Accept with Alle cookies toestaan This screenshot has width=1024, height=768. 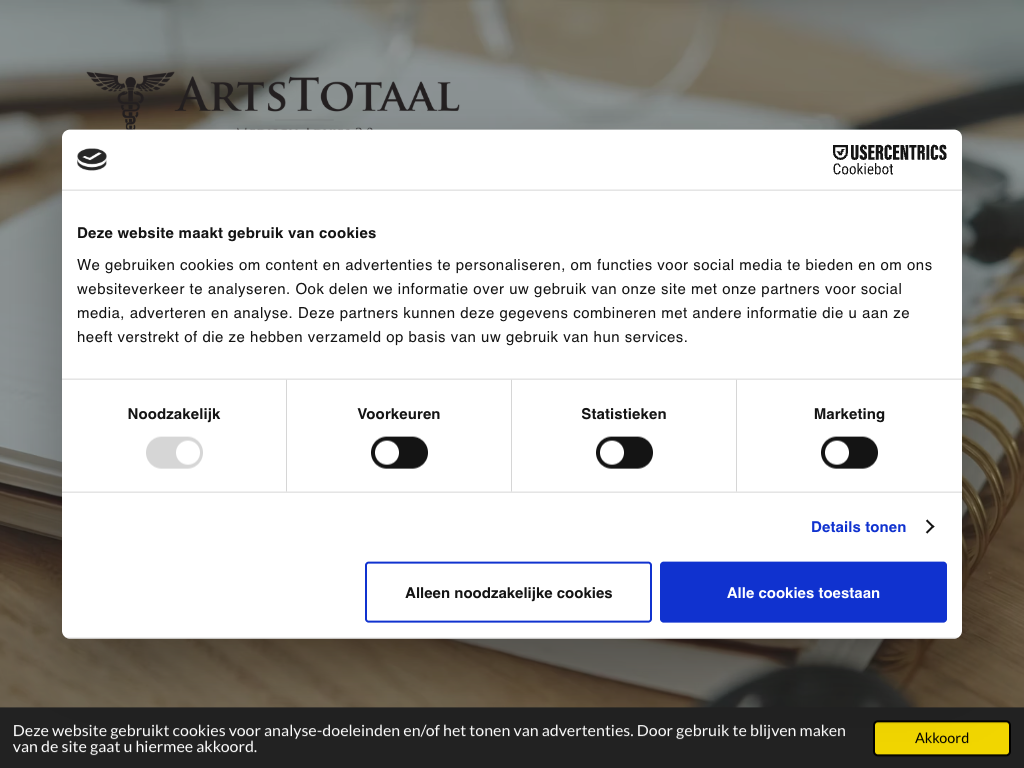point(803,592)
